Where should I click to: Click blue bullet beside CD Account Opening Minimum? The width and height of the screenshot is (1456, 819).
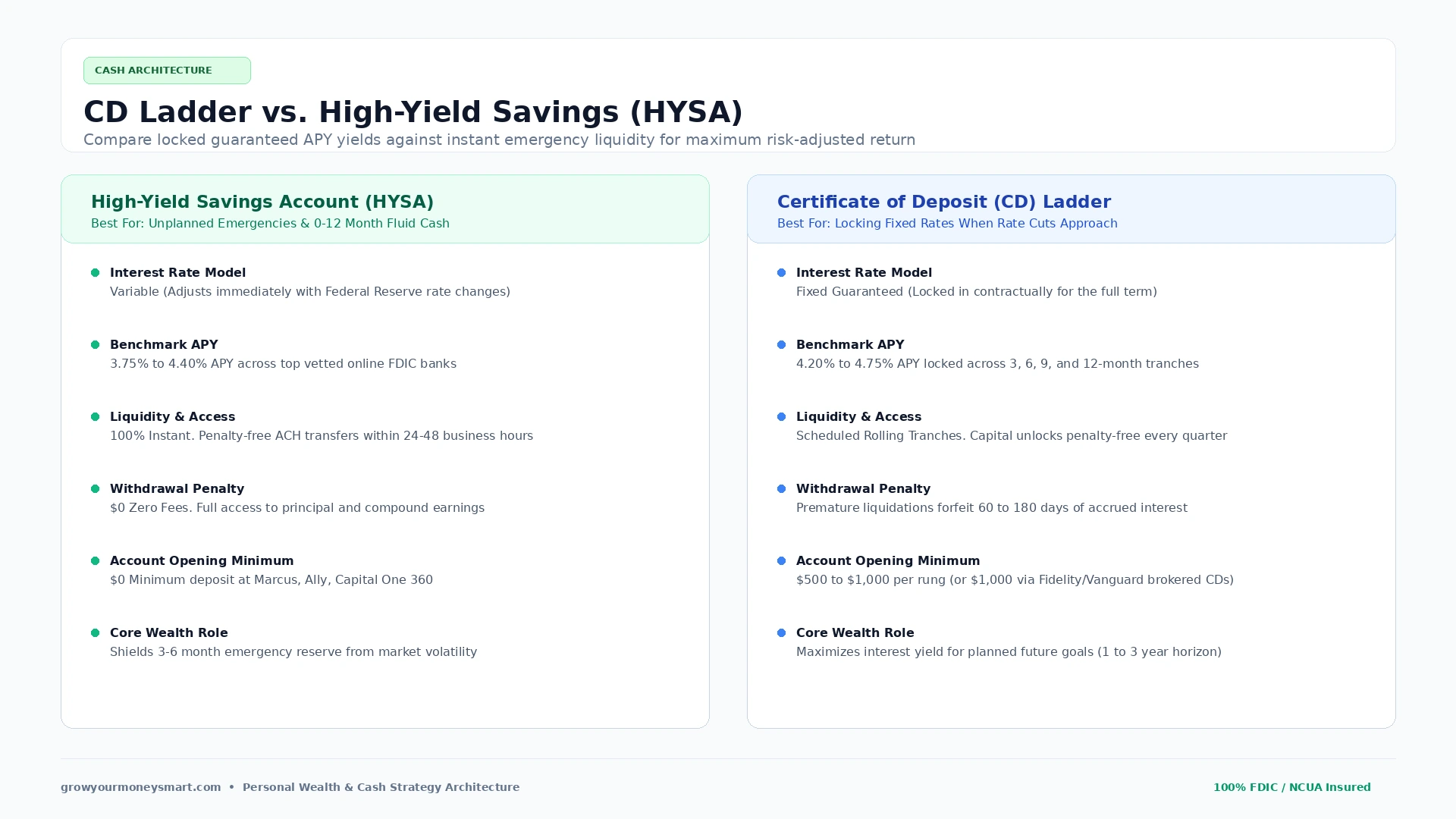782,561
